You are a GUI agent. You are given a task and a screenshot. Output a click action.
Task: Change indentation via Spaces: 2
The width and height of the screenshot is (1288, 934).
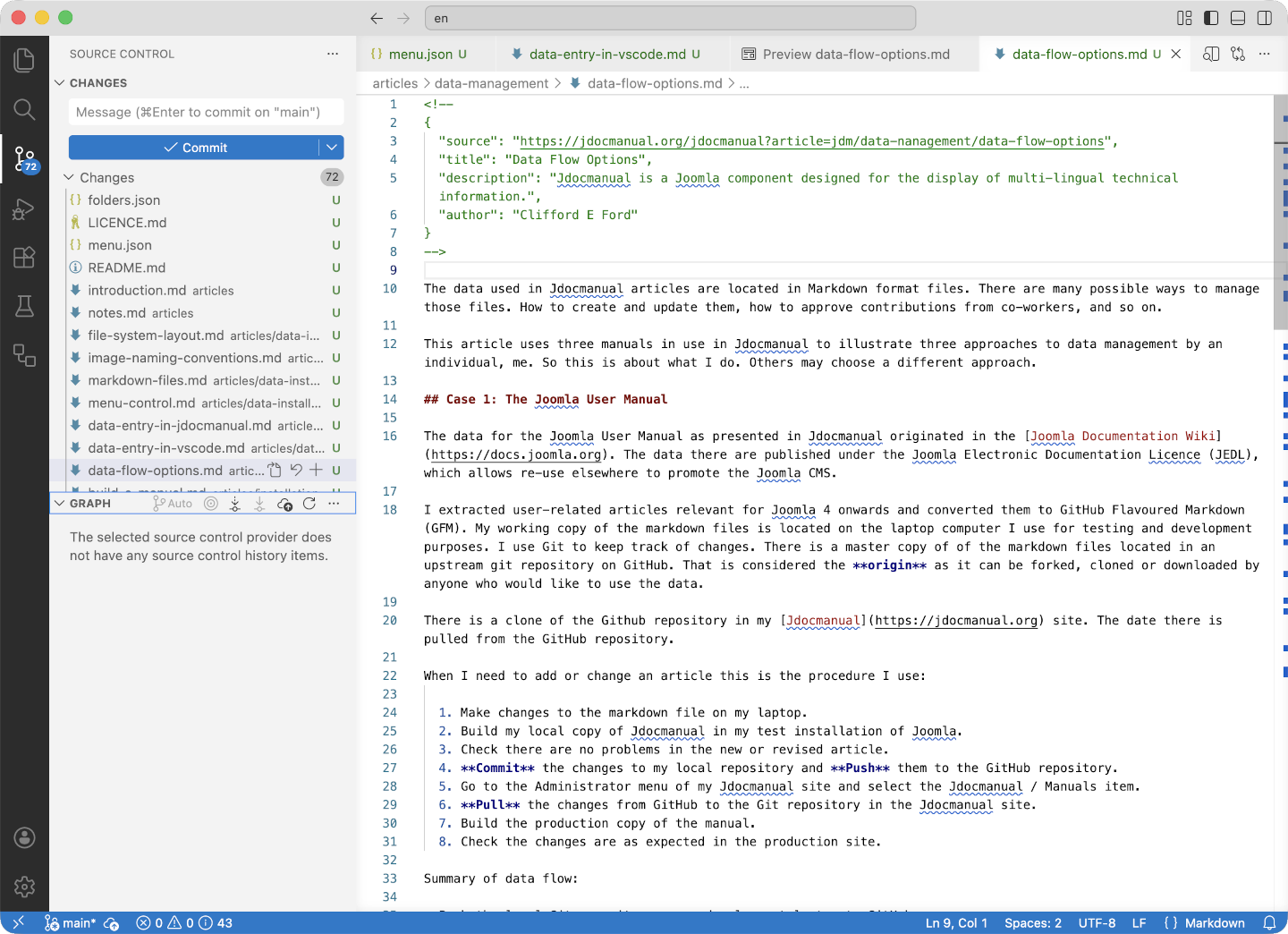[x=1033, y=923]
